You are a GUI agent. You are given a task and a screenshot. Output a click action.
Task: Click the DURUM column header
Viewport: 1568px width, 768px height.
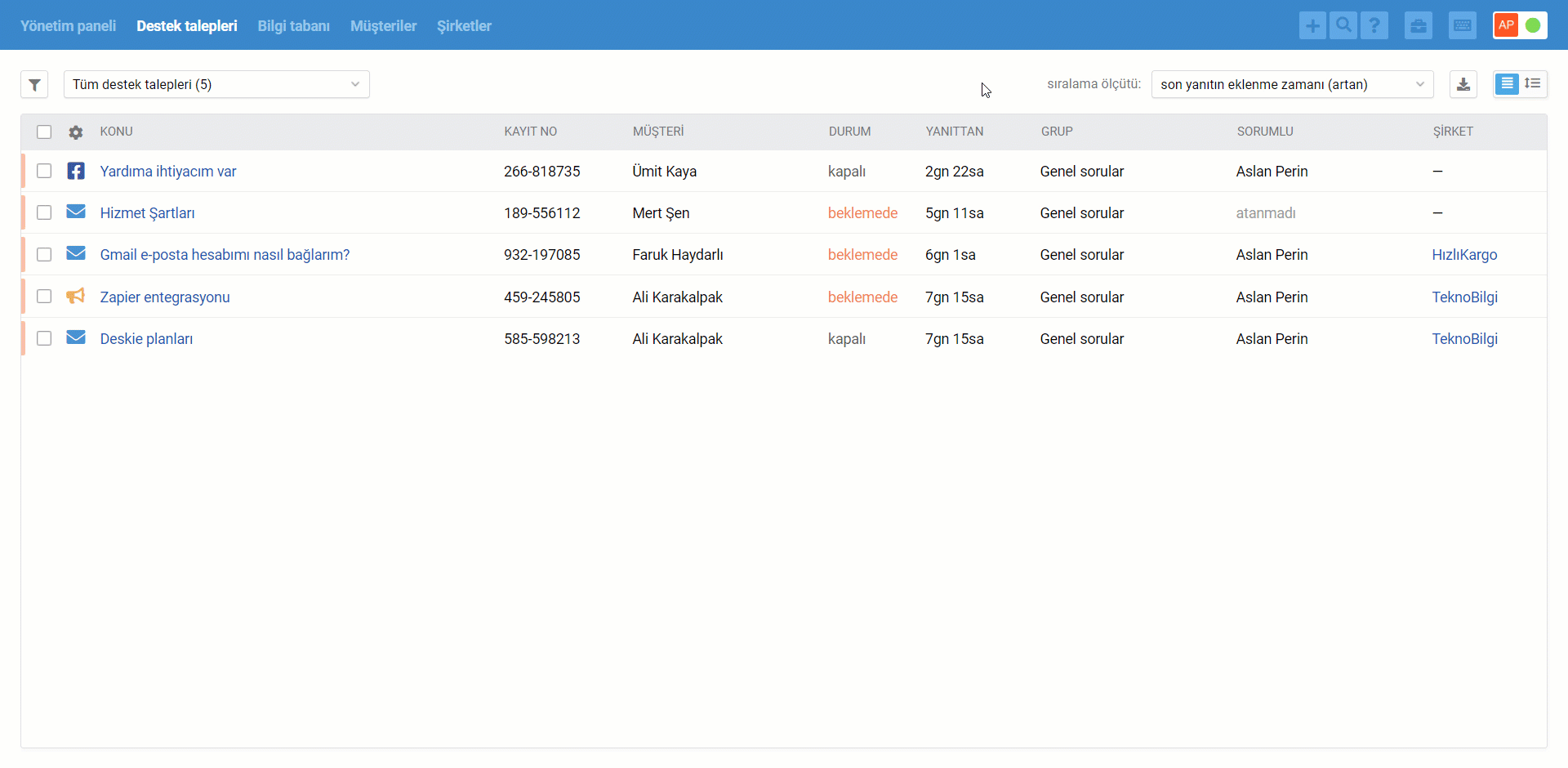[x=849, y=132]
